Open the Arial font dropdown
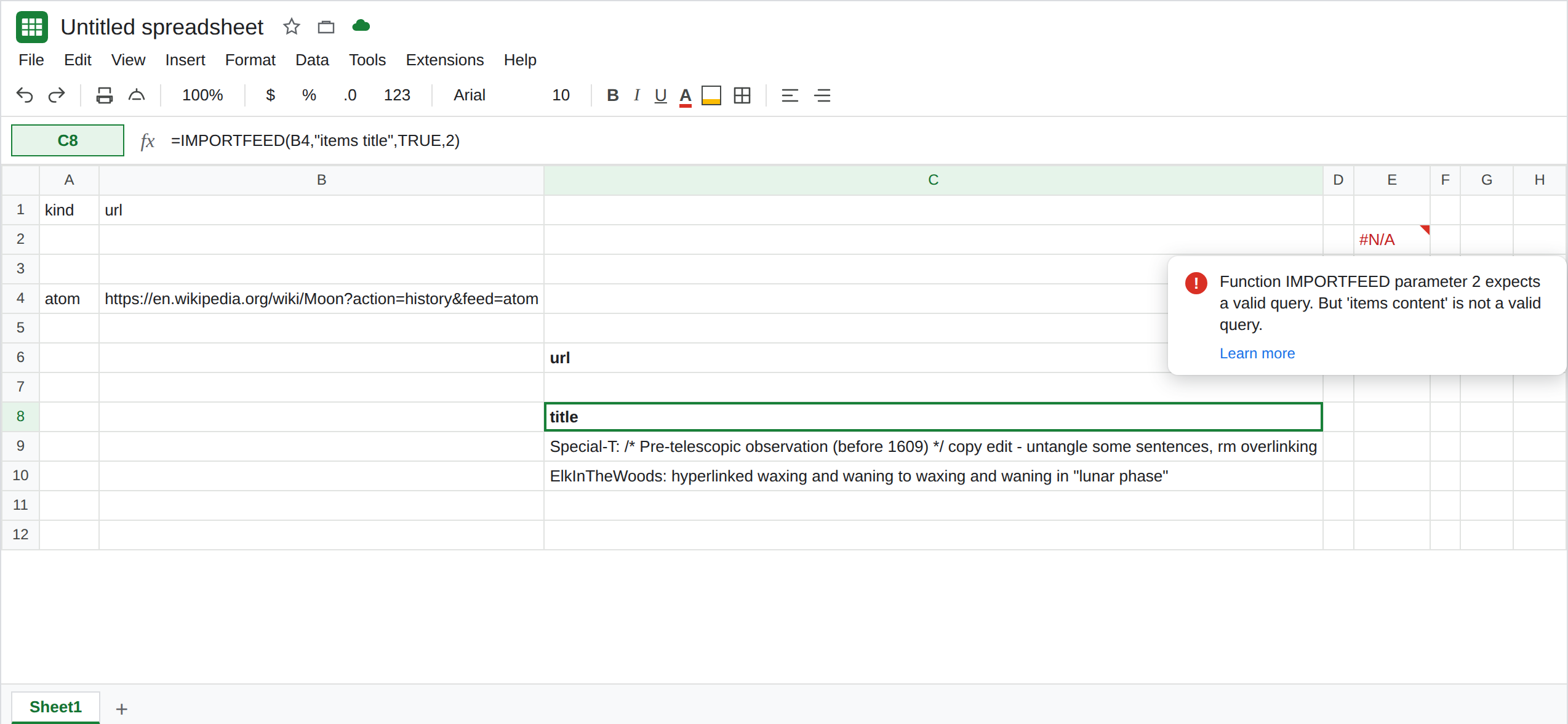The width and height of the screenshot is (1568, 724). (x=470, y=95)
